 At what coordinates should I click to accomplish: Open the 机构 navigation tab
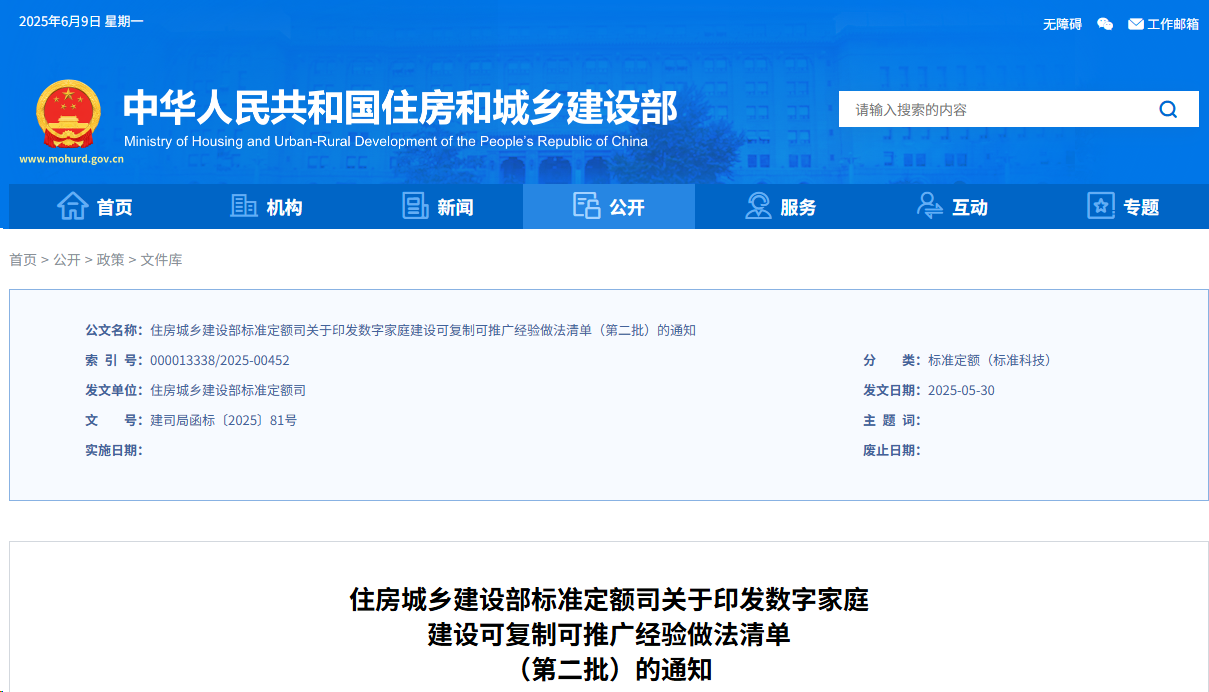[266, 207]
